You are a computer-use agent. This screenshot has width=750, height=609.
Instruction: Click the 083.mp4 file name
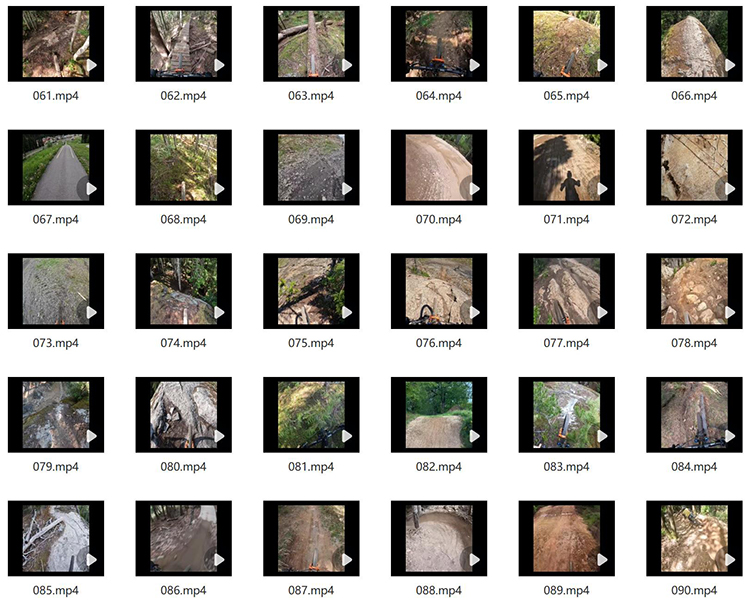pos(567,466)
